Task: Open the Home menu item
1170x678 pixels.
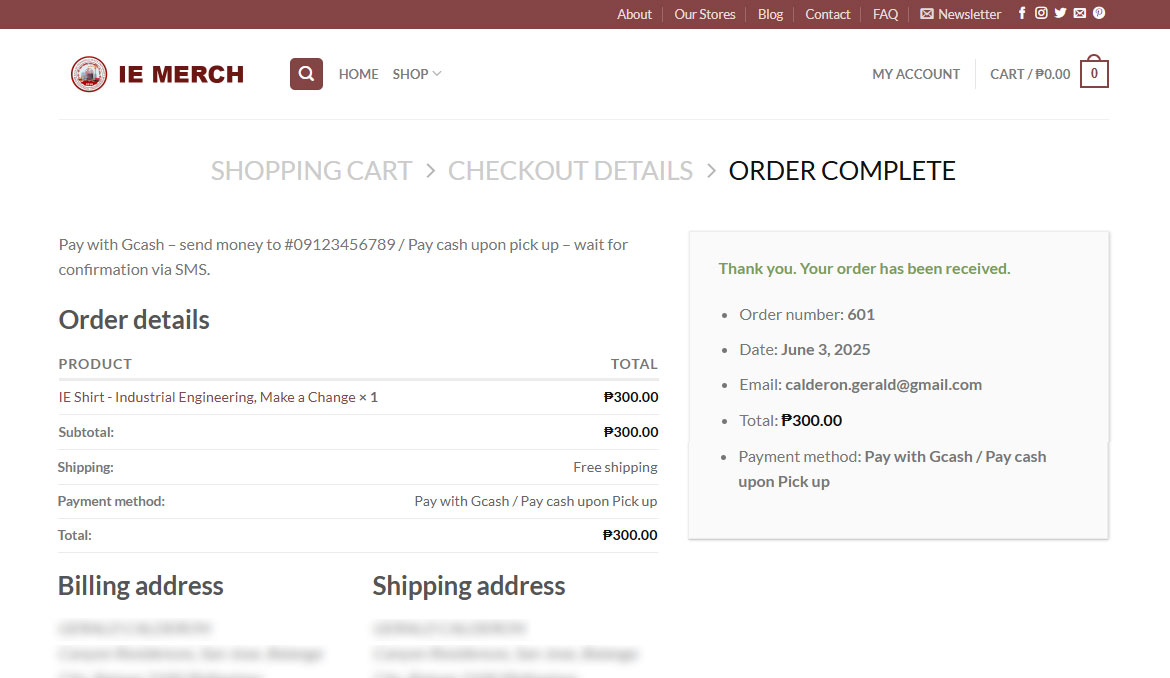Action: click(x=358, y=74)
